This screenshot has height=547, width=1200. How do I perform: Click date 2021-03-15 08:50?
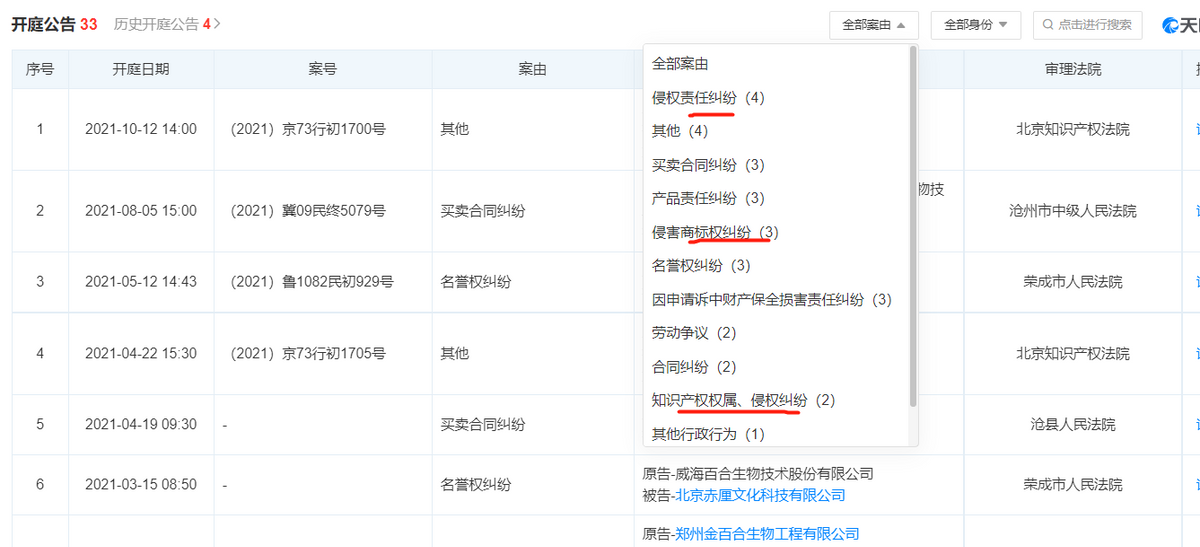pyautogui.click(x=141, y=484)
